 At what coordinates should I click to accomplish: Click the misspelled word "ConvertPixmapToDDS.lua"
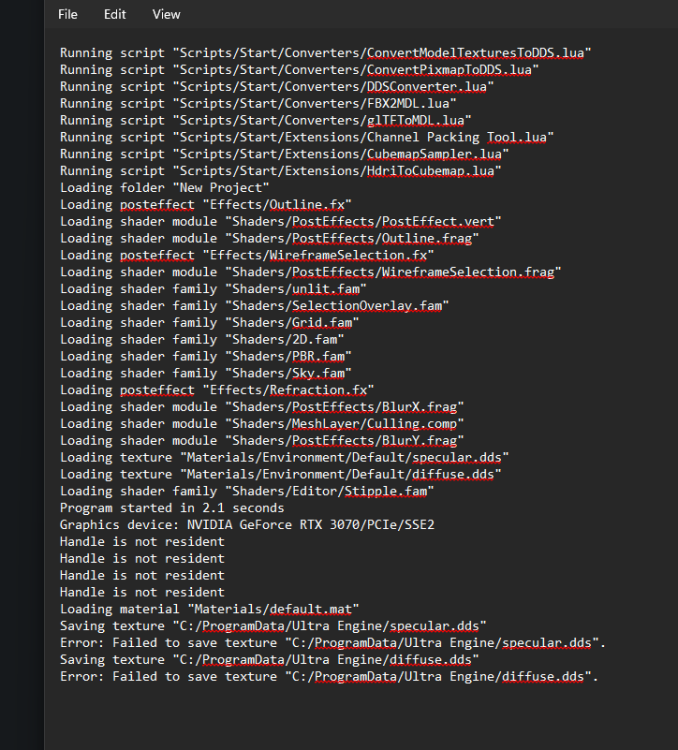pyautogui.click(x=450, y=69)
